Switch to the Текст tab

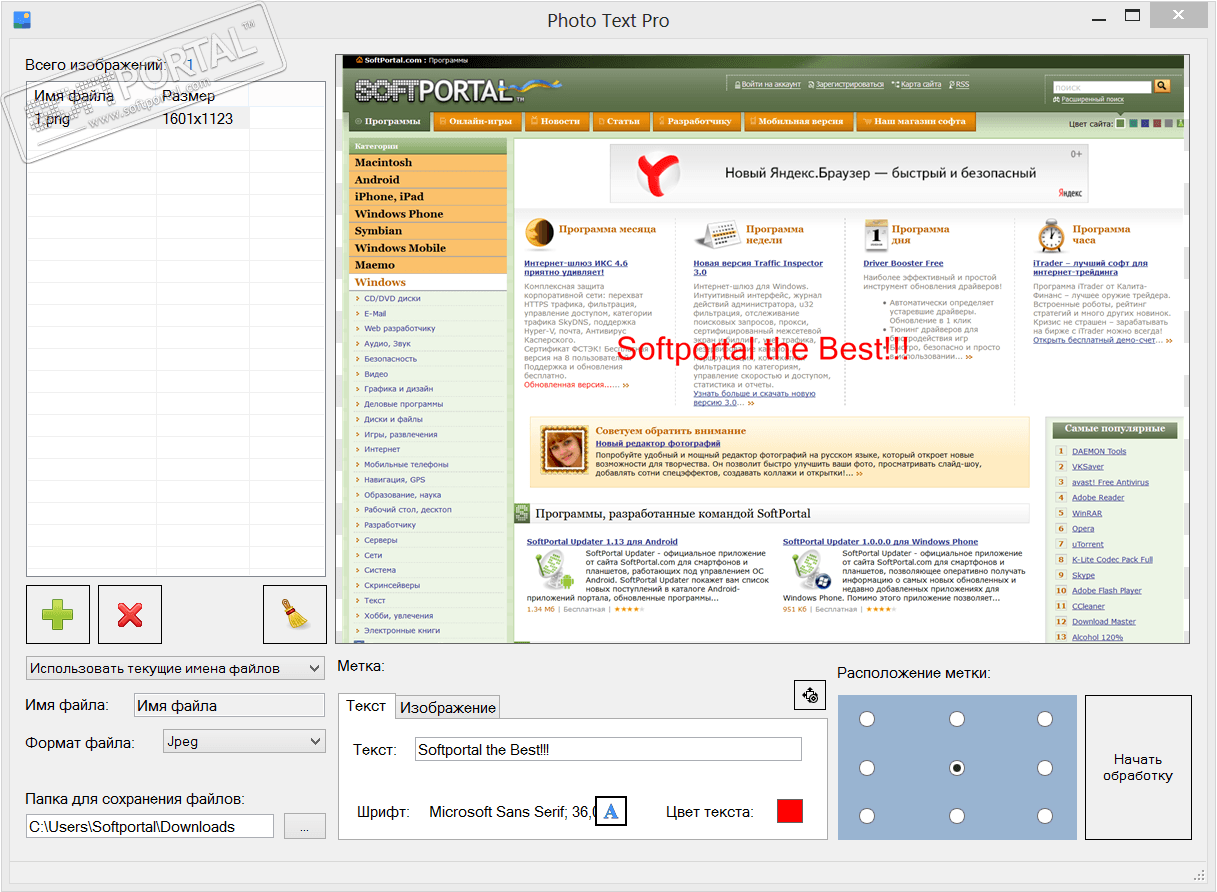click(x=366, y=706)
